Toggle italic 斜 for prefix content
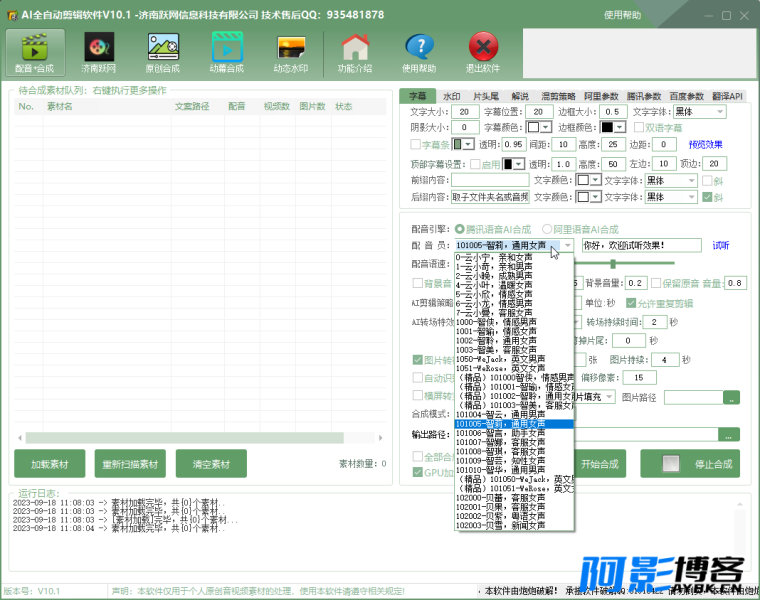 click(707, 180)
